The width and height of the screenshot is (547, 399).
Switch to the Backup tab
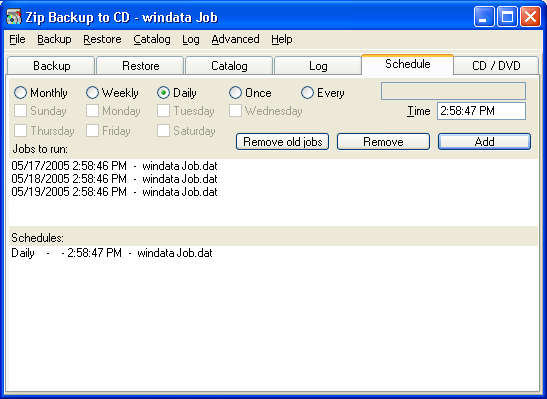pos(51,66)
